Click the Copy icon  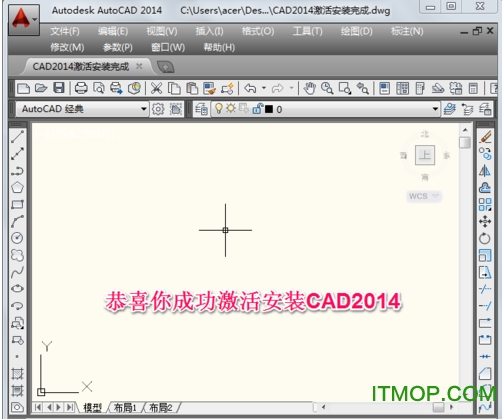[174, 88]
